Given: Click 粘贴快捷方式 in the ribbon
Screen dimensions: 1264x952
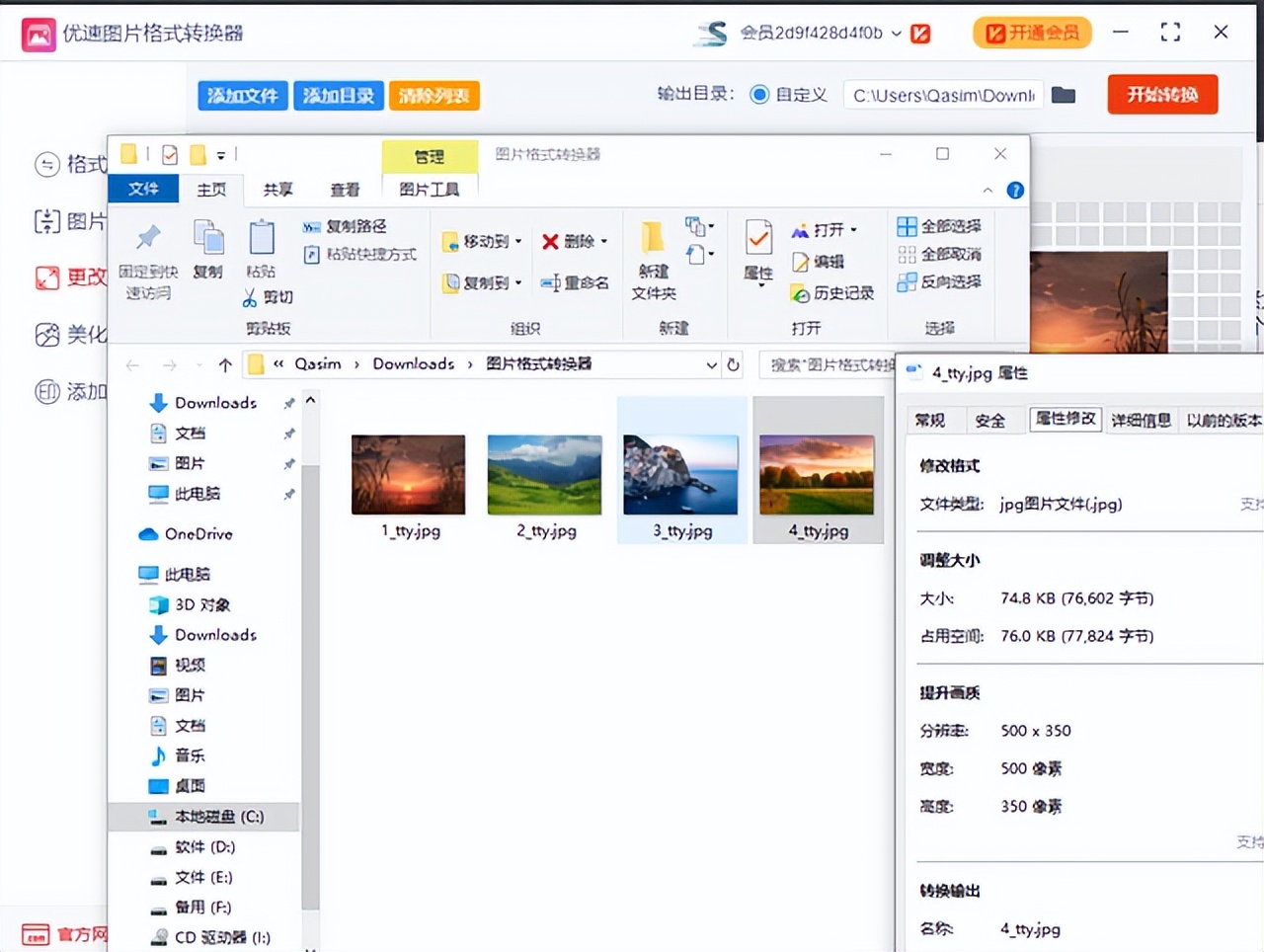Looking at the screenshot, I should [359, 254].
